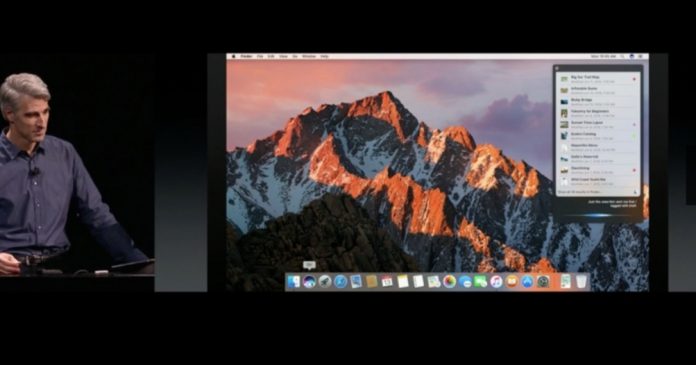Open the Edit menu

click(271, 56)
